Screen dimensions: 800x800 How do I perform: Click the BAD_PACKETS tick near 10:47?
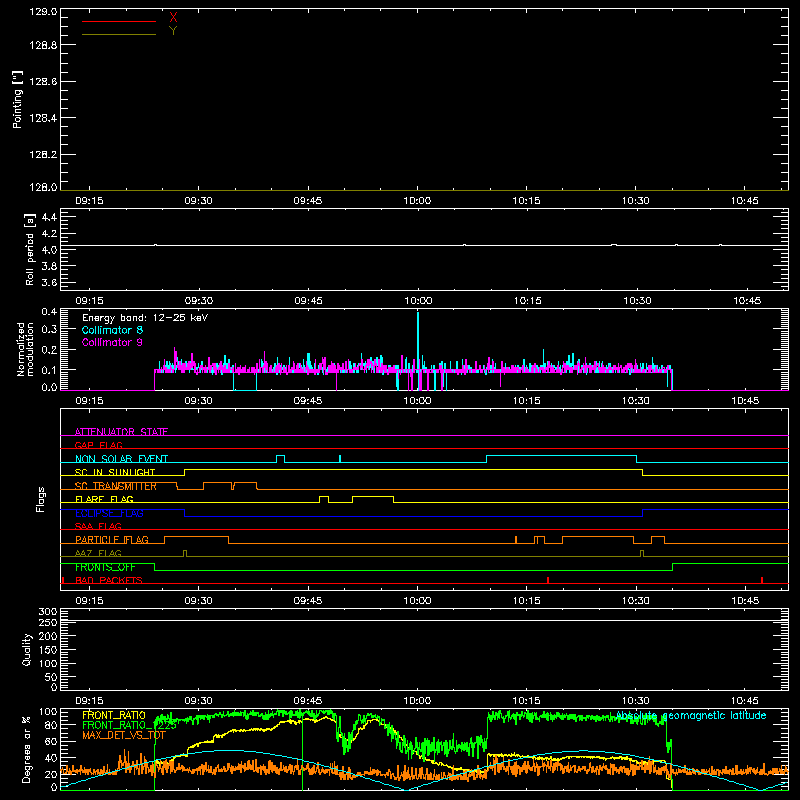762,580
